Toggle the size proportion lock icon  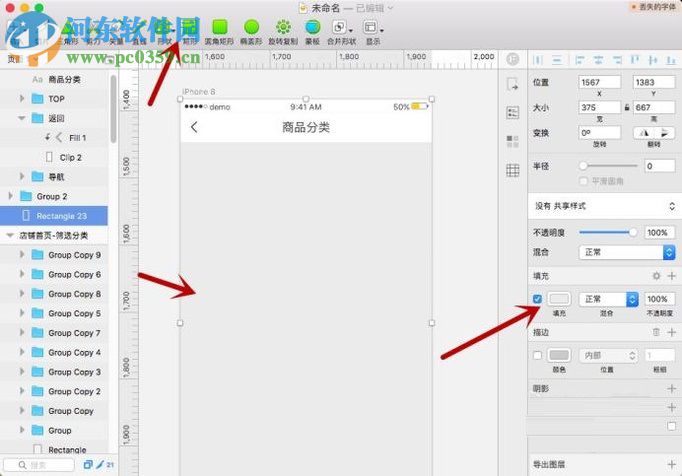(x=627, y=107)
